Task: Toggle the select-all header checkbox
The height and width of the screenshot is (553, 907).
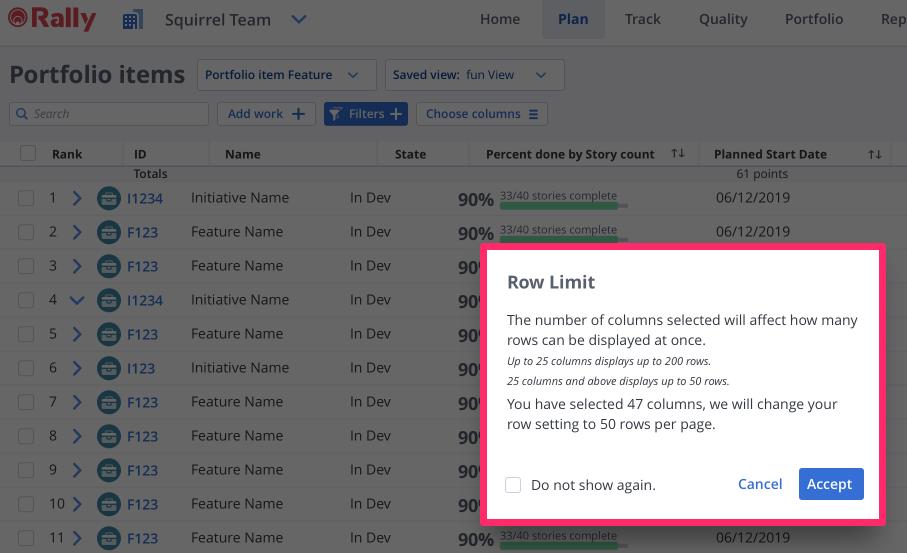Action: click(x=28, y=153)
